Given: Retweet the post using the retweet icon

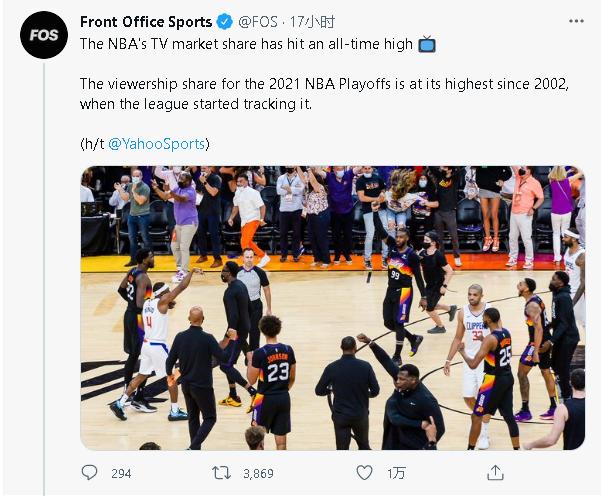Looking at the screenshot, I should click(x=223, y=473).
